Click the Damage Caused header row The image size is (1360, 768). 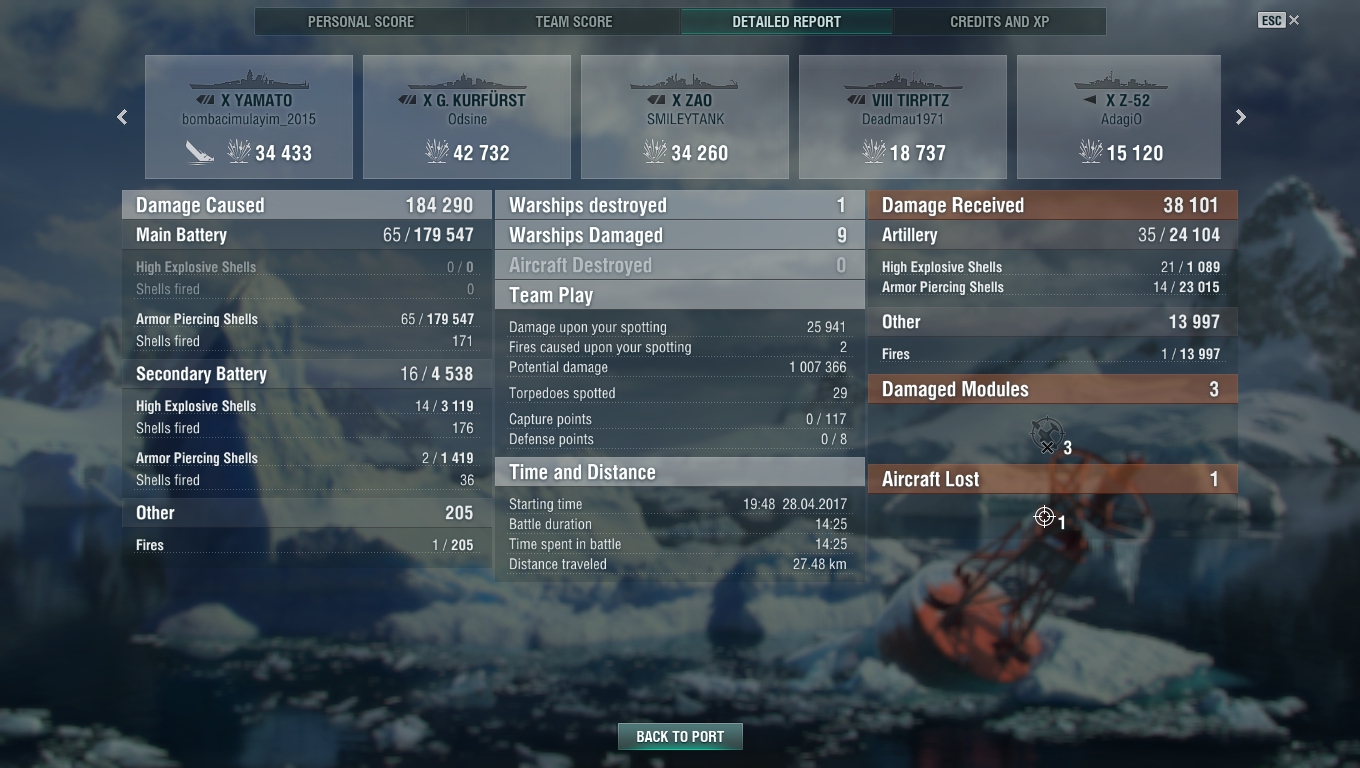[x=307, y=205]
